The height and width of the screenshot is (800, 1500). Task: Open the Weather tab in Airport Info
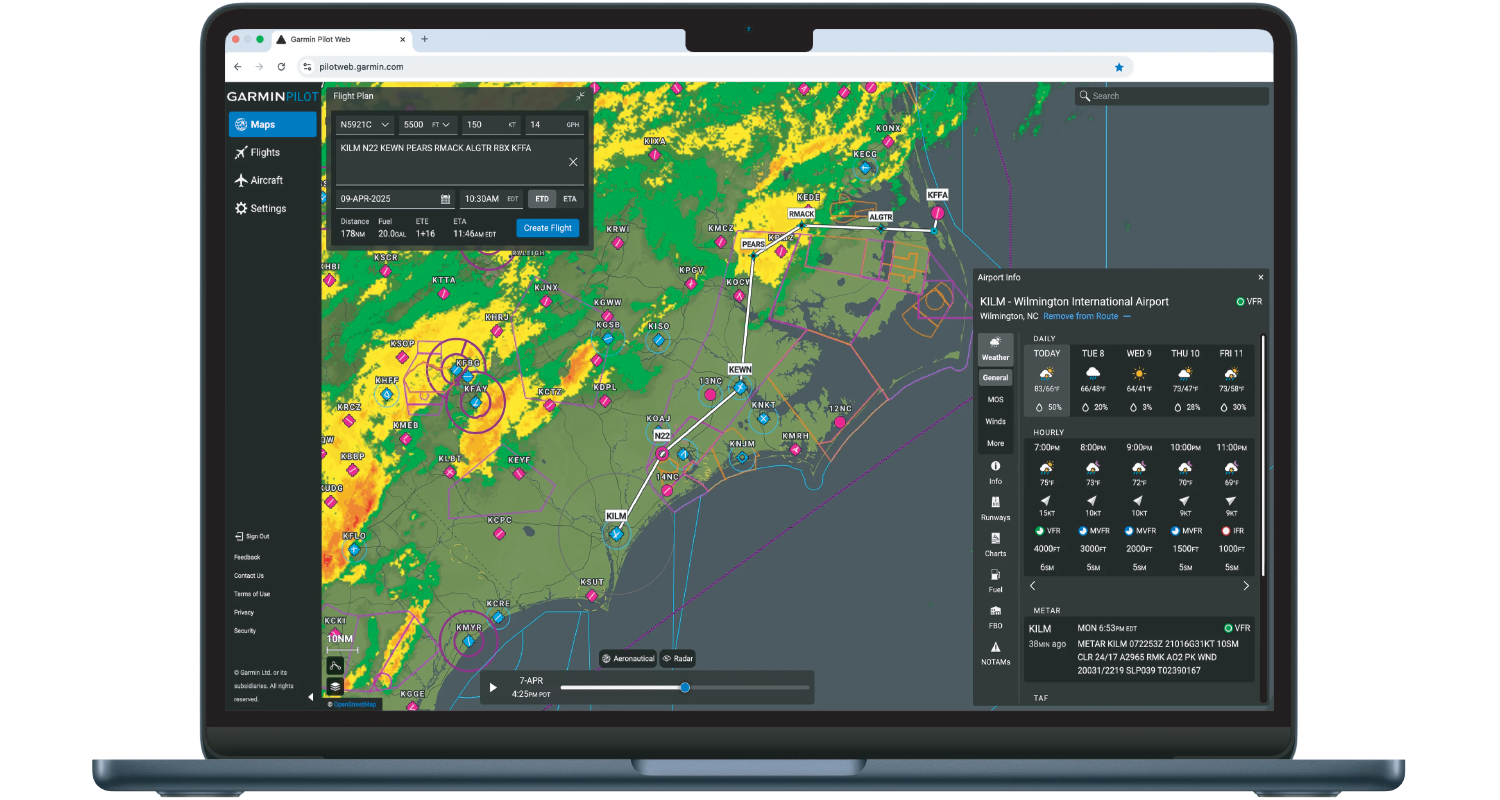[x=995, y=349]
